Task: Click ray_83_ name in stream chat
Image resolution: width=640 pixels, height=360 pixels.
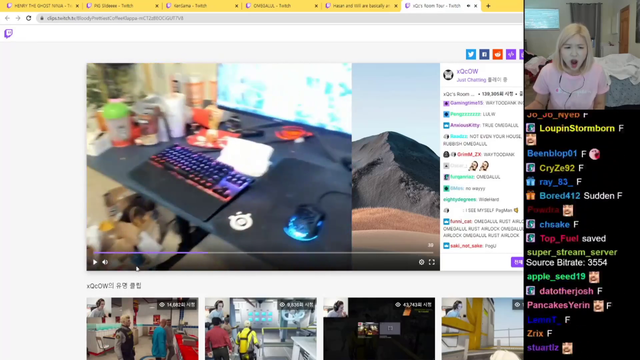Action: click(556, 182)
